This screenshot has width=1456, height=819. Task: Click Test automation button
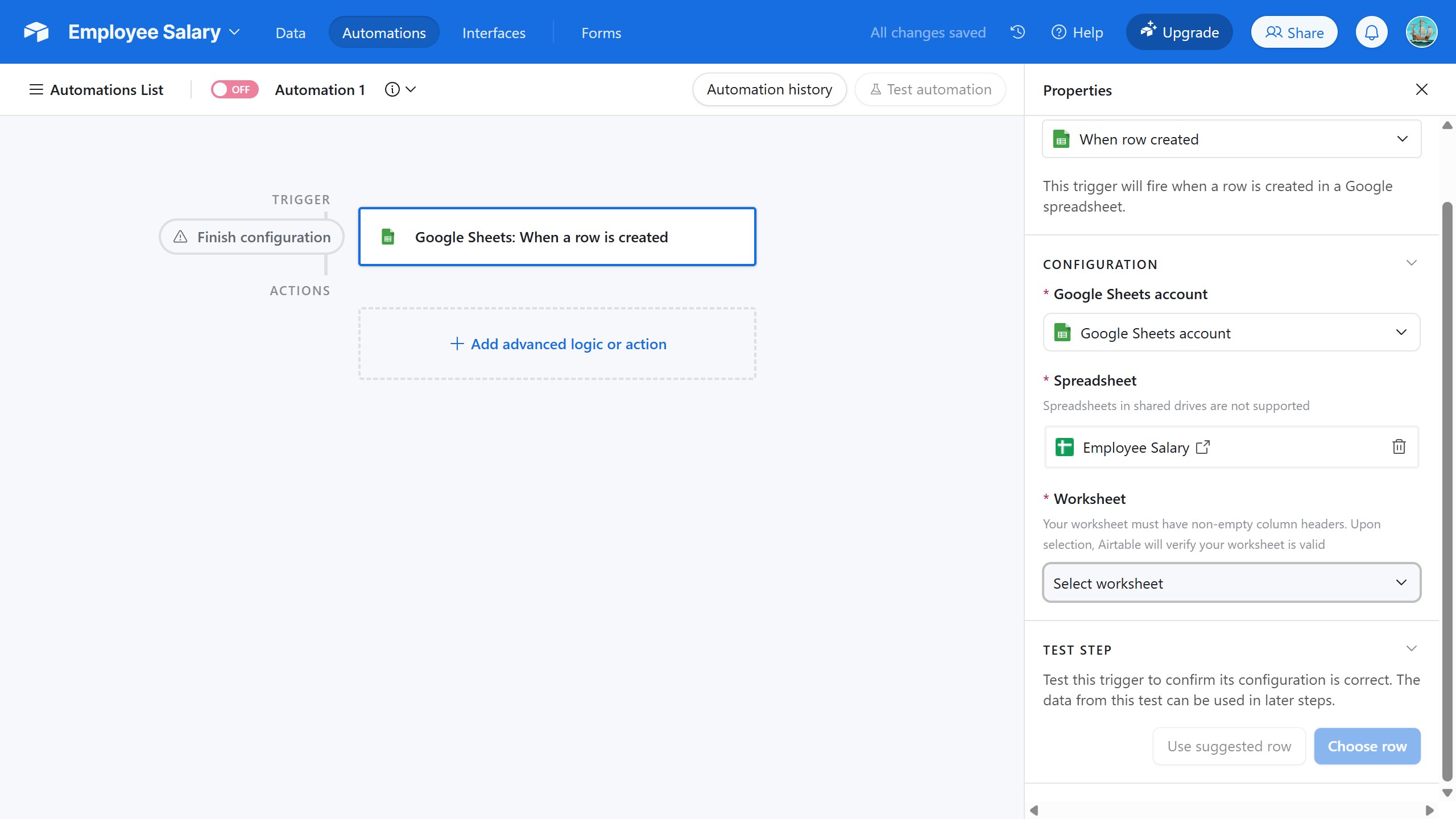[x=930, y=89]
